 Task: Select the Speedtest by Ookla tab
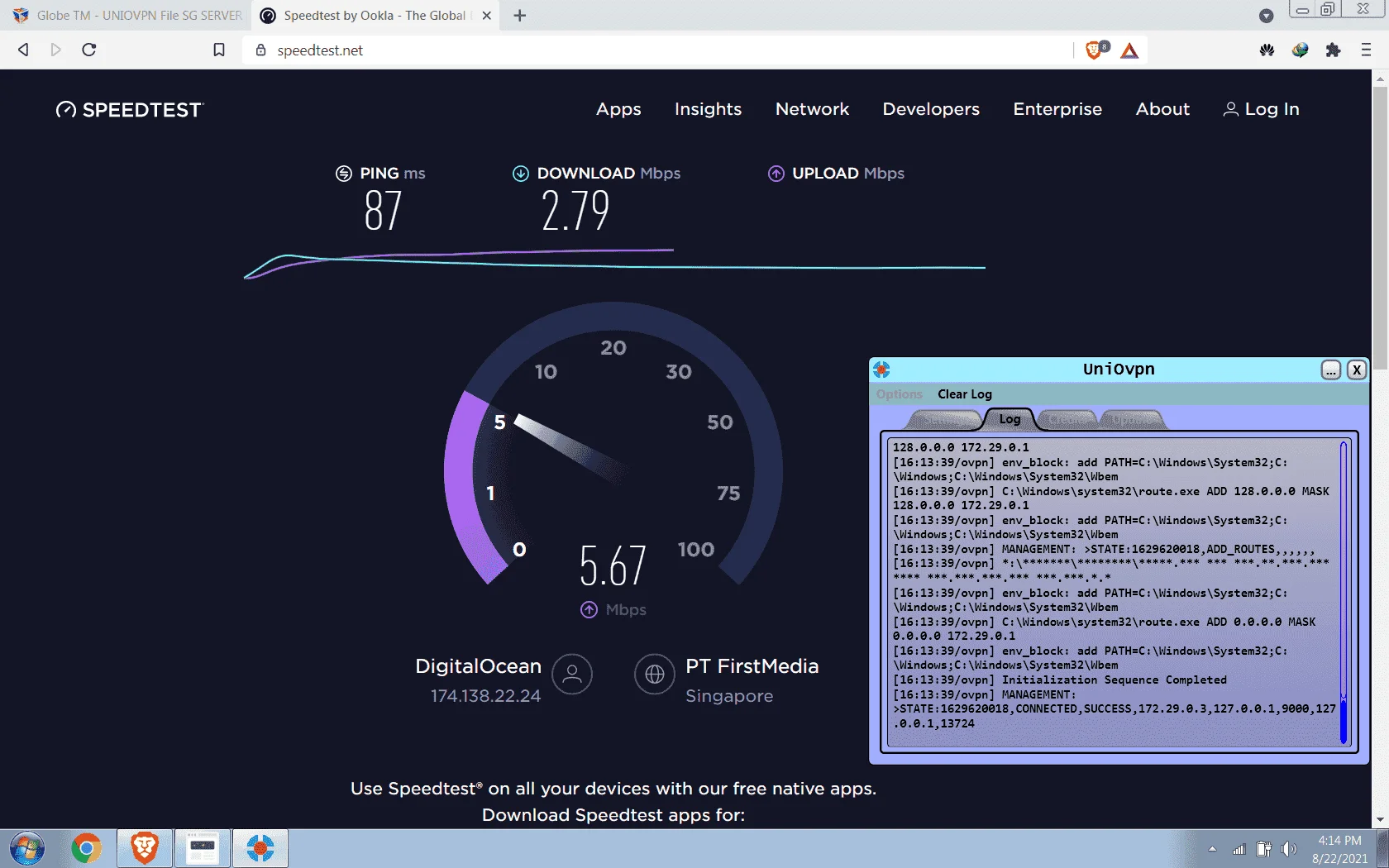tap(374, 16)
